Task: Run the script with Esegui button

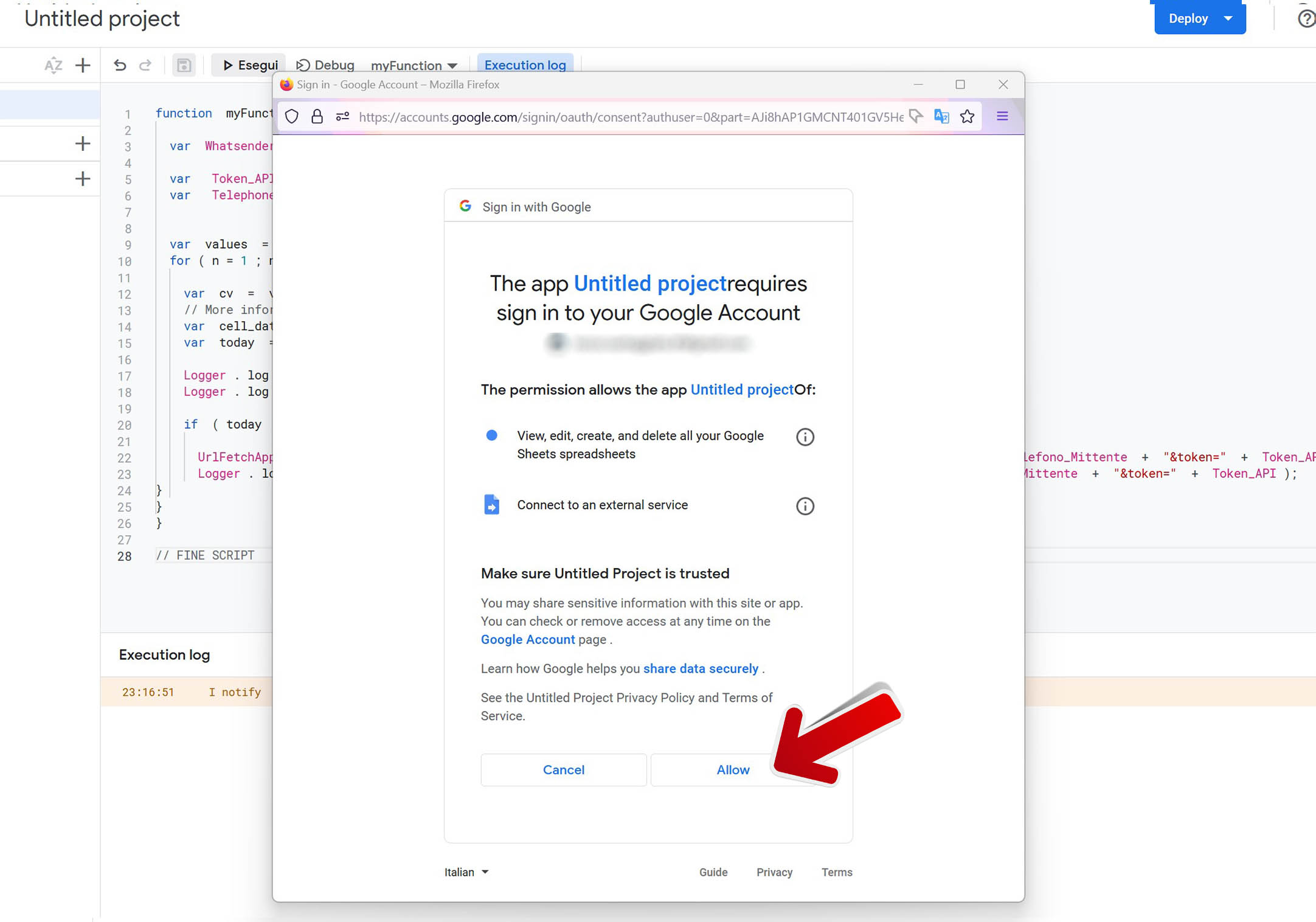Action: click(x=250, y=65)
